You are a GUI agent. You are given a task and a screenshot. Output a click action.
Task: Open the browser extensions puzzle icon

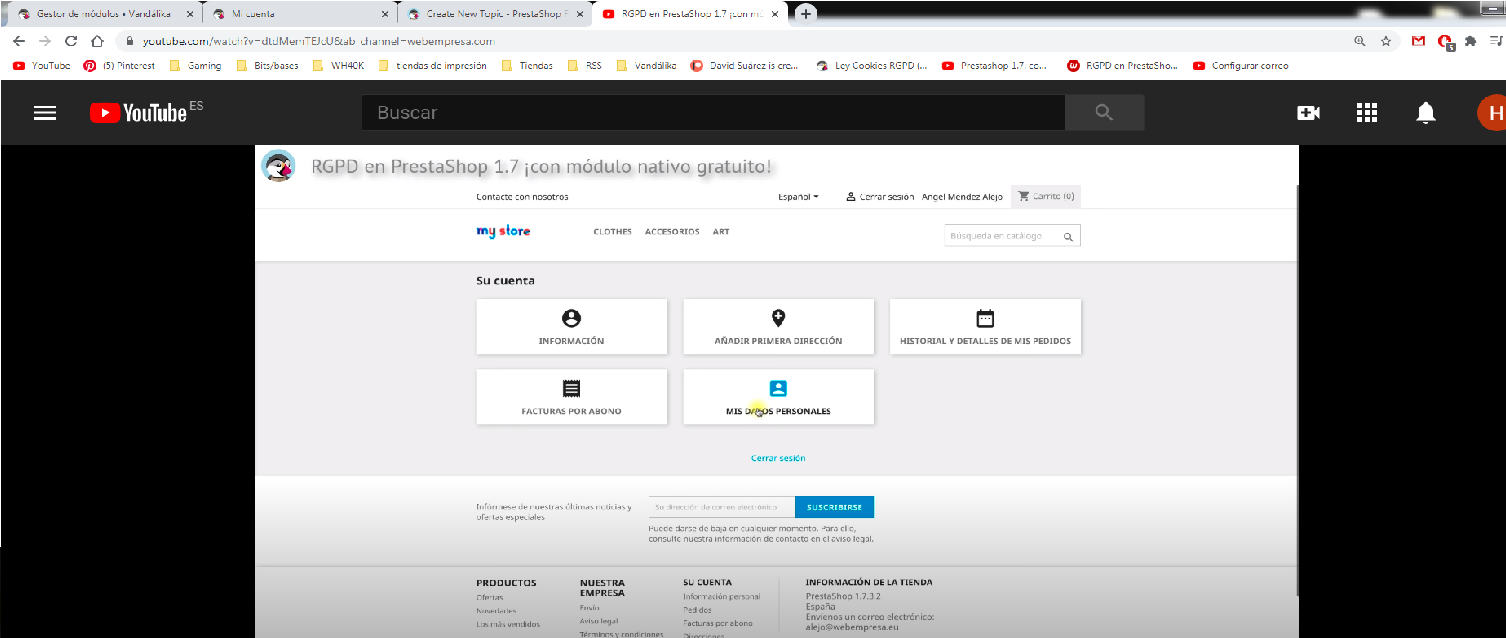tap(1470, 41)
